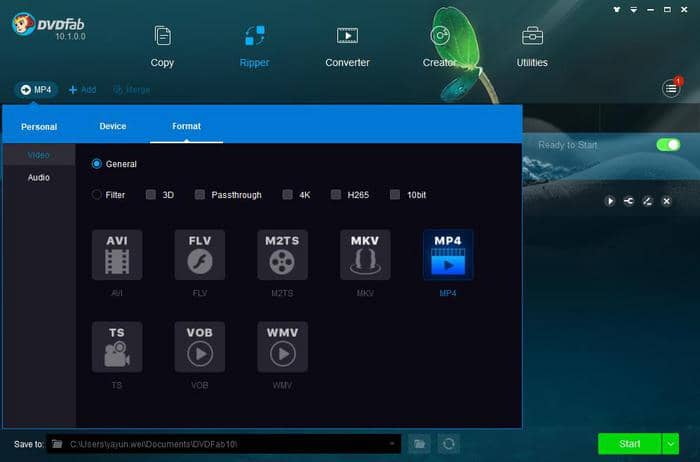The image size is (700, 462).
Task: Enable the H265 filter checkbox
Action: pyautogui.click(x=336, y=195)
